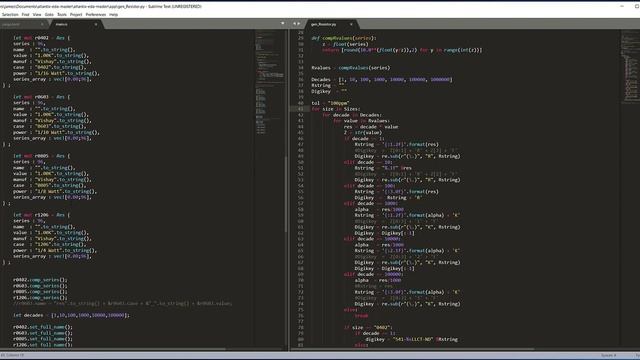Open the Find menu
This screenshot has width=640, height=360.
pyautogui.click(x=25, y=14)
